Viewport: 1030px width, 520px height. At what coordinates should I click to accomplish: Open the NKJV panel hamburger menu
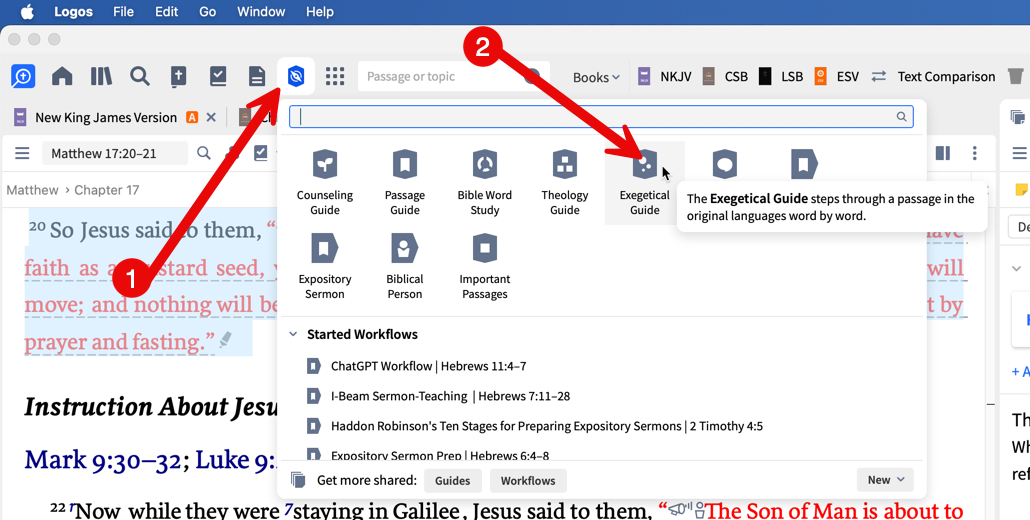click(x=22, y=154)
